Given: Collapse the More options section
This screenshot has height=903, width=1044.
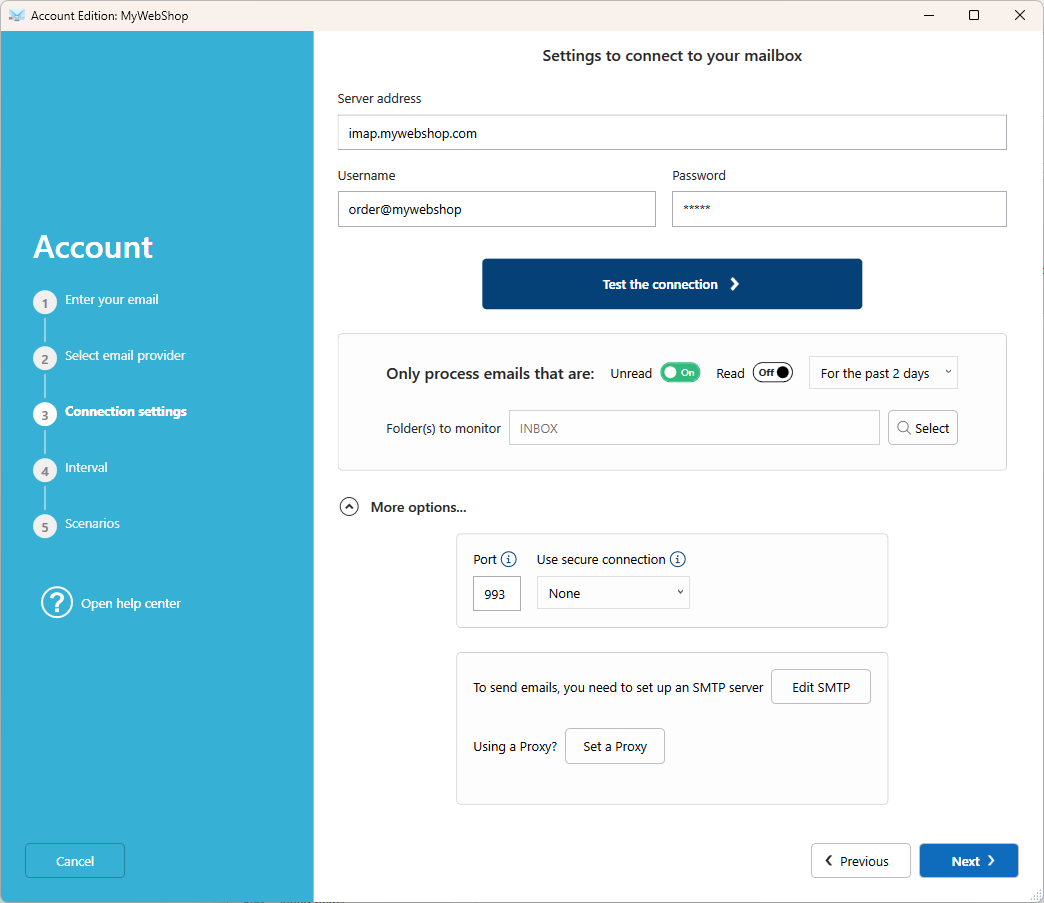Looking at the screenshot, I should pyautogui.click(x=349, y=507).
